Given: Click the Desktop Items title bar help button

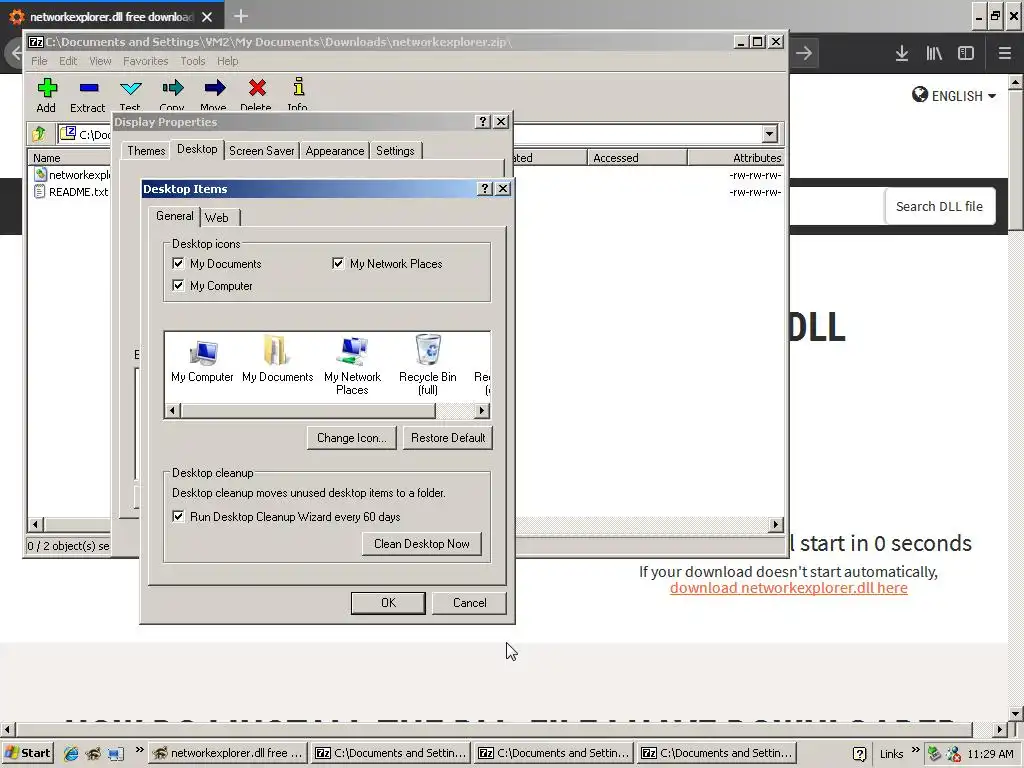Looking at the screenshot, I should click(485, 189).
